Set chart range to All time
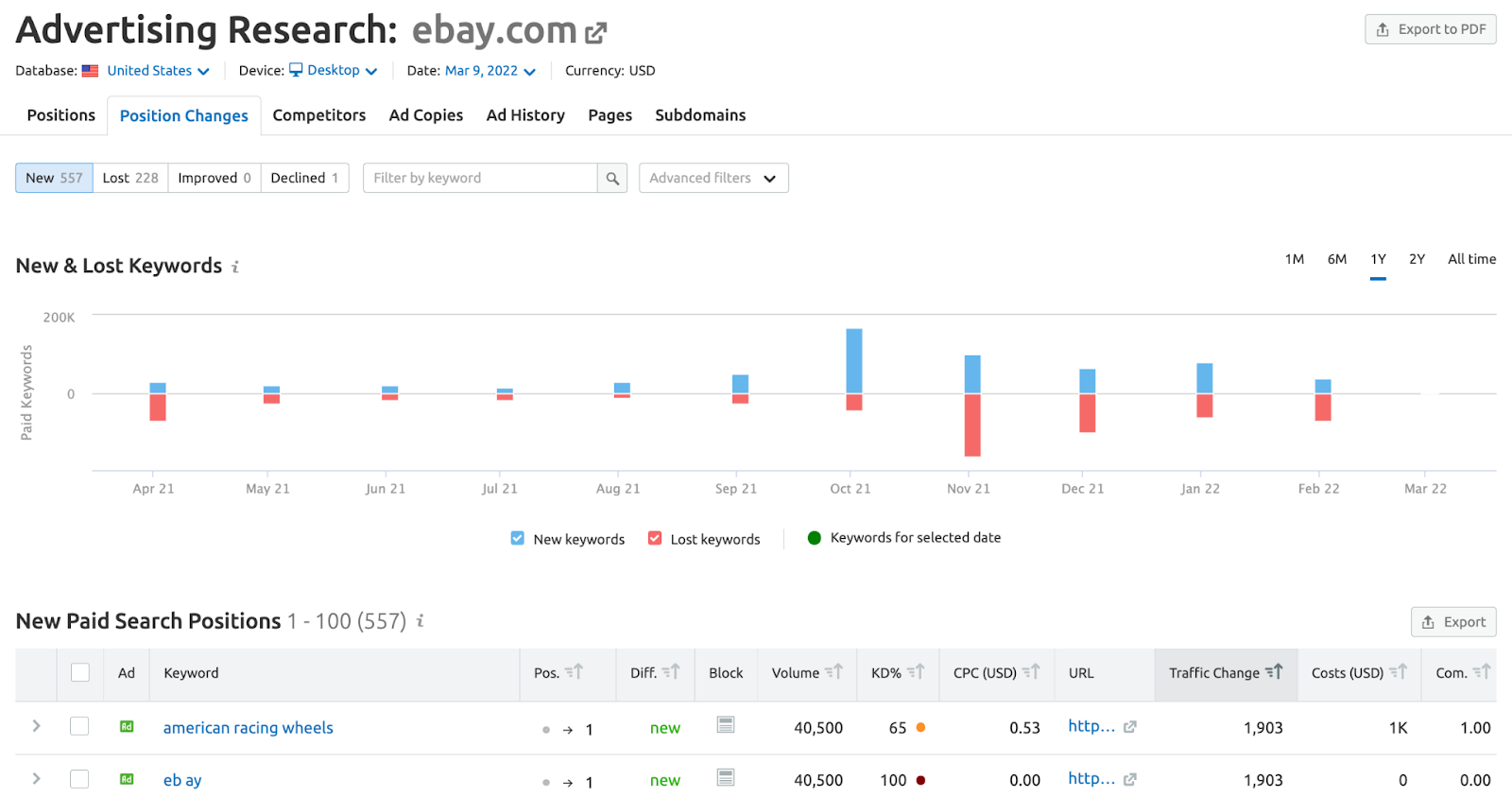Screen dimensions: 1512x797 coord(1472,259)
